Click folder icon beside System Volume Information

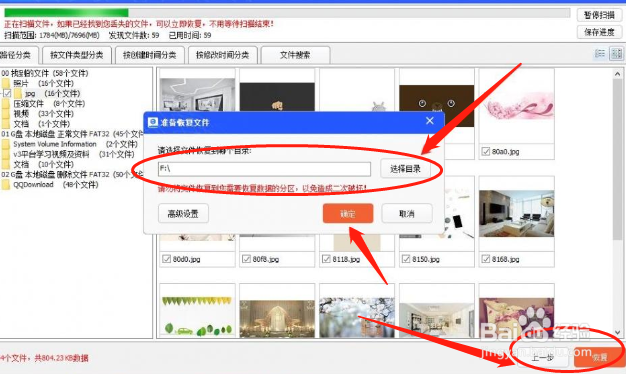tap(6, 144)
